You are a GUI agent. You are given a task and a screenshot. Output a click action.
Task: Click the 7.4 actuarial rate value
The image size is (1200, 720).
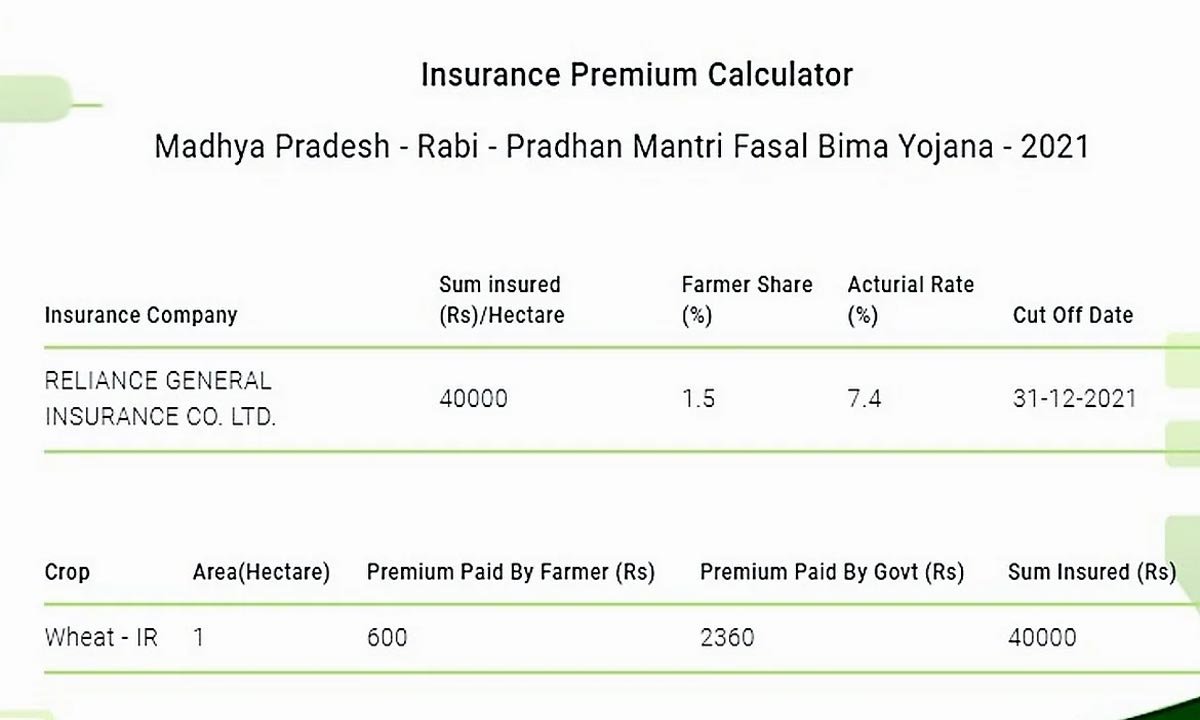864,398
